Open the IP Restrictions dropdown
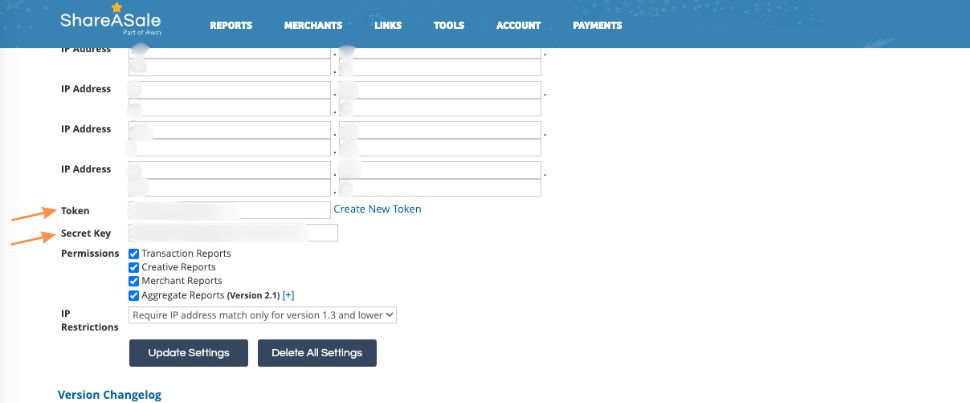 click(263, 315)
